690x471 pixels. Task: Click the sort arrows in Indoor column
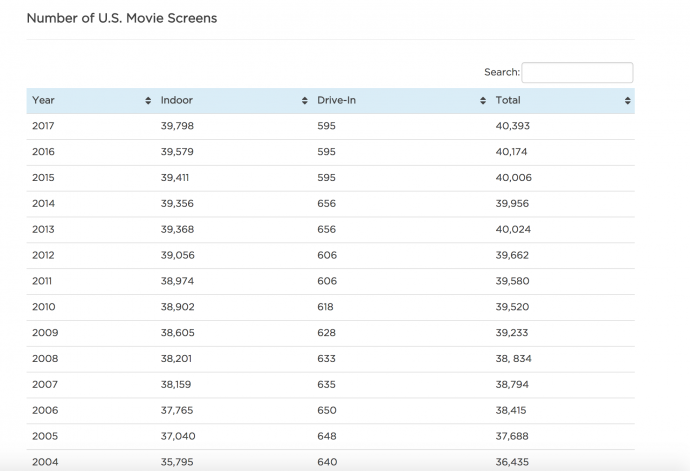click(x=305, y=101)
